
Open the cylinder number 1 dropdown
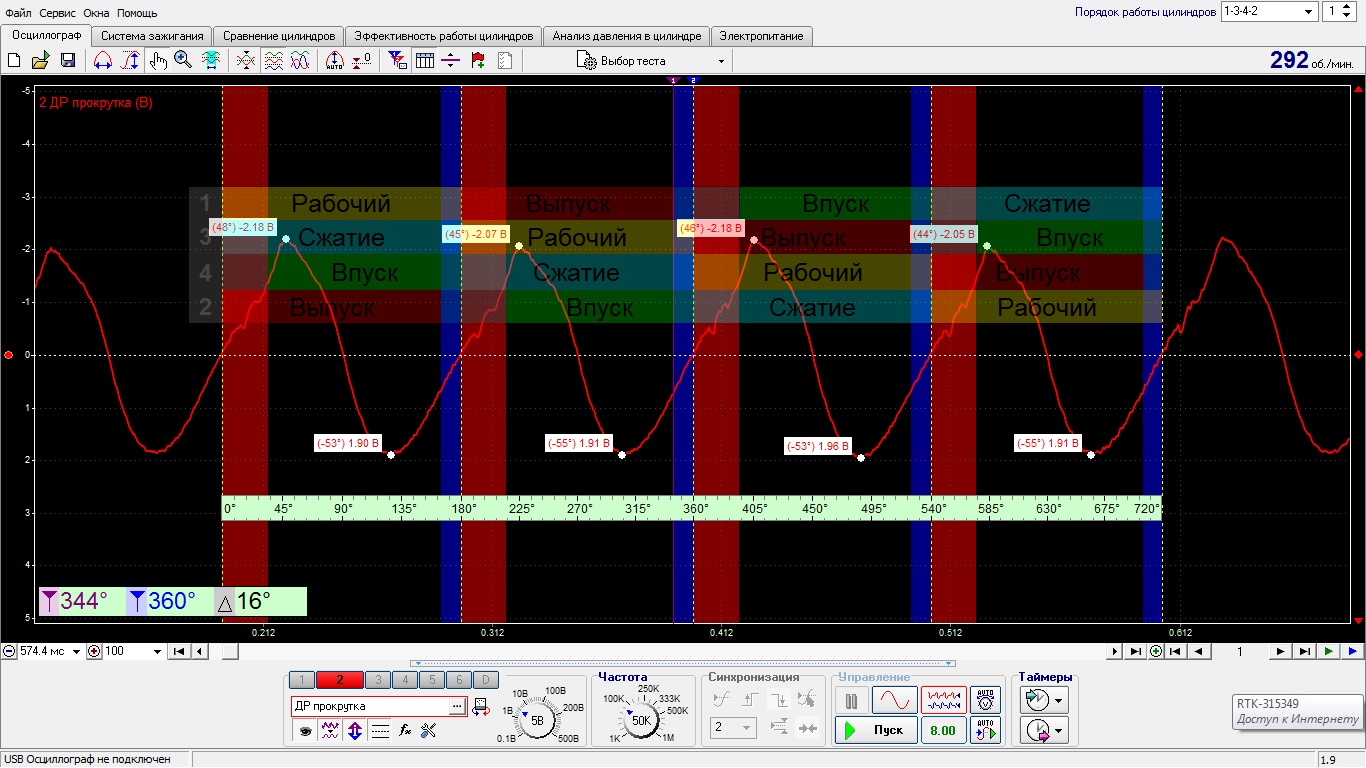click(x=1337, y=12)
